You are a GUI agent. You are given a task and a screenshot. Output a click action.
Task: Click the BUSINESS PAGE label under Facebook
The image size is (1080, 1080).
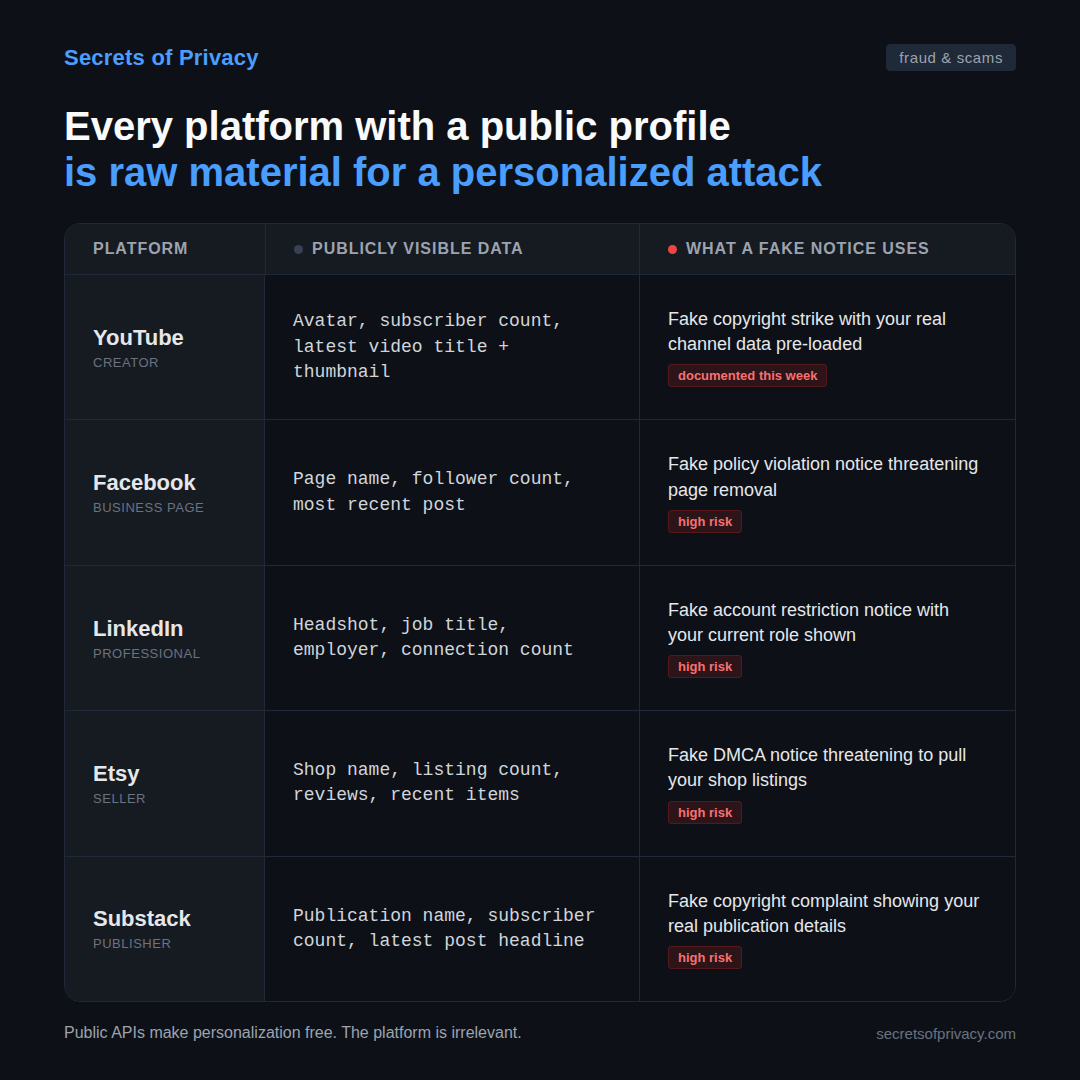pos(148,508)
